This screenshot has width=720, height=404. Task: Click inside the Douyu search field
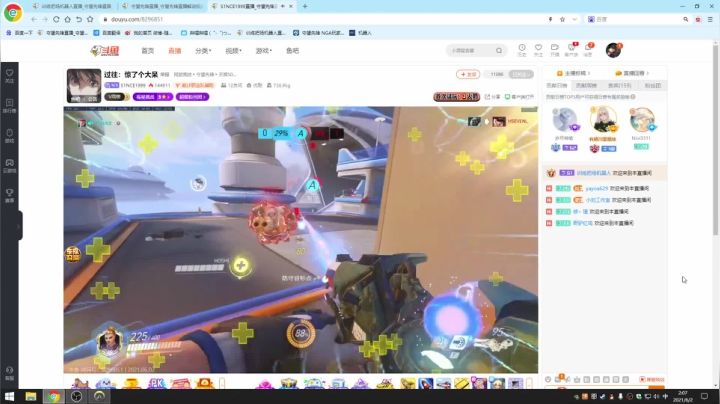[x=471, y=50]
